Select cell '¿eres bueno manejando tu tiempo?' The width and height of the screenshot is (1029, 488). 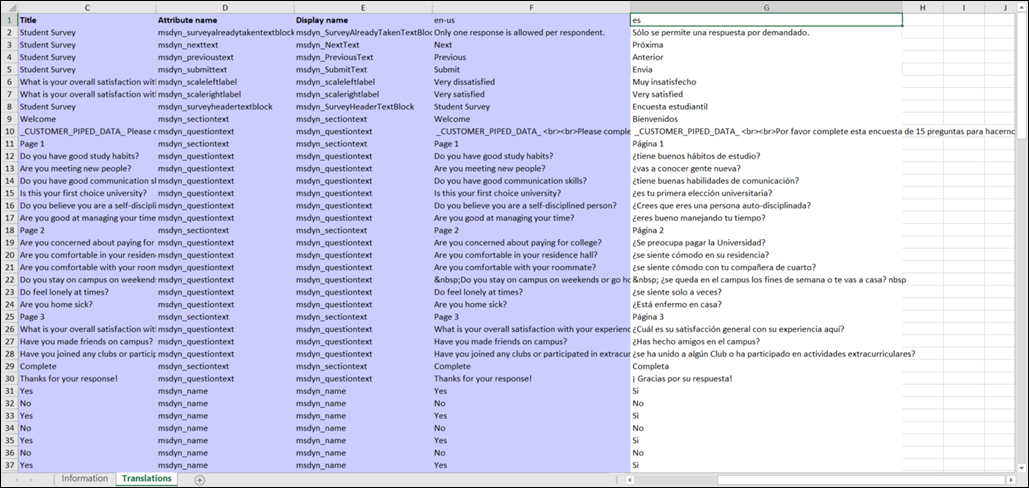(766, 218)
